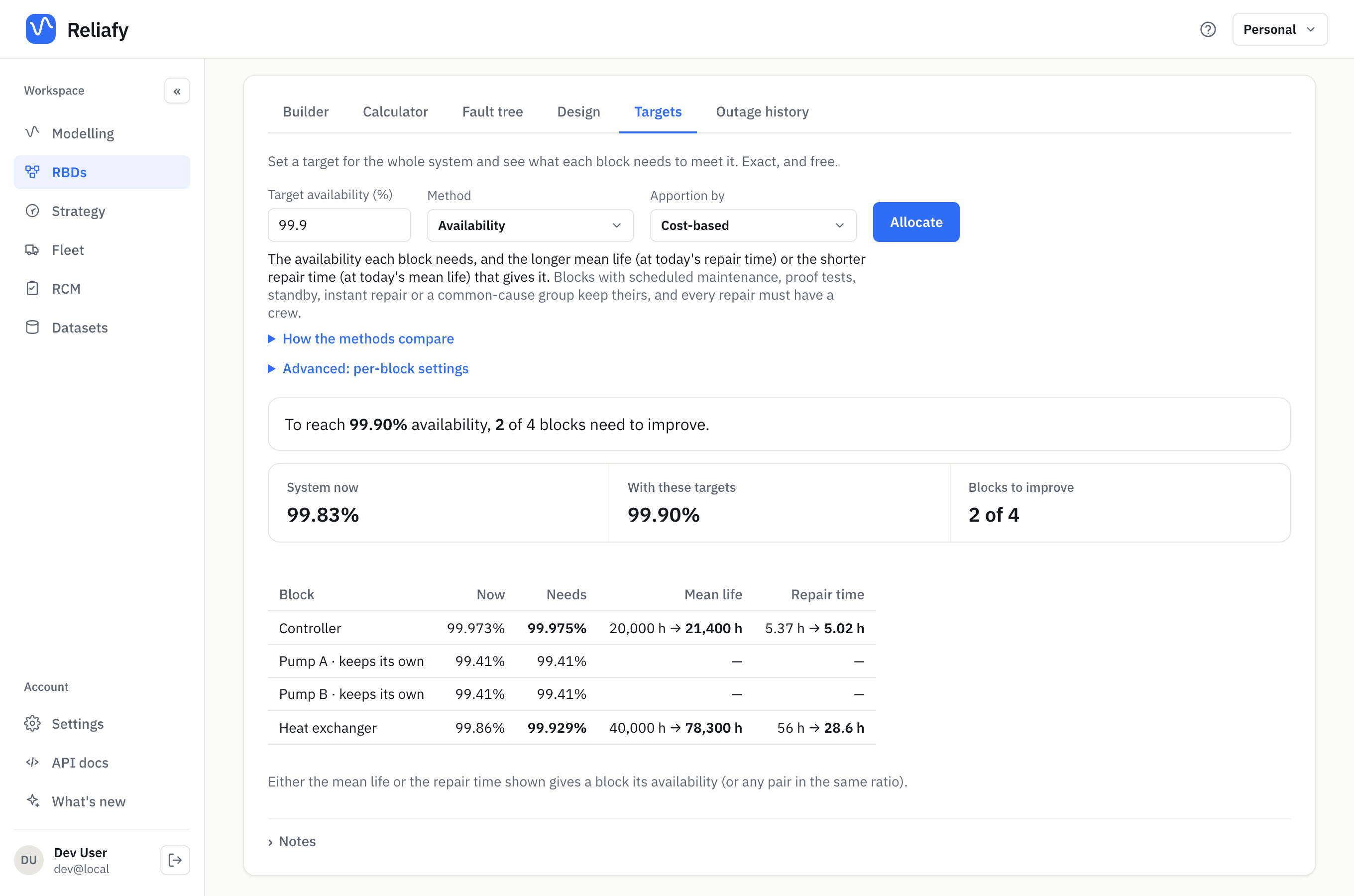Click Heat exchanger needs value 99.929%
This screenshot has height=896, width=1354.
(557, 728)
